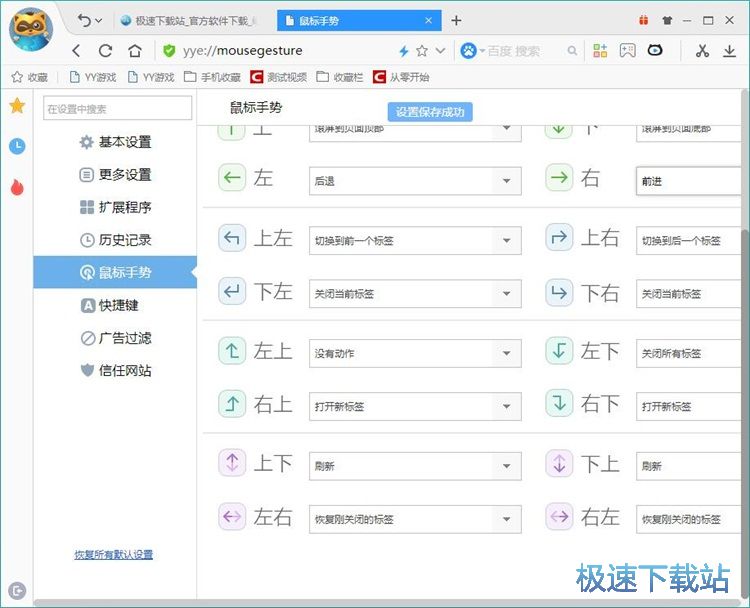
Task: Open the extensions grid icon
Action: tap(600, 50)
